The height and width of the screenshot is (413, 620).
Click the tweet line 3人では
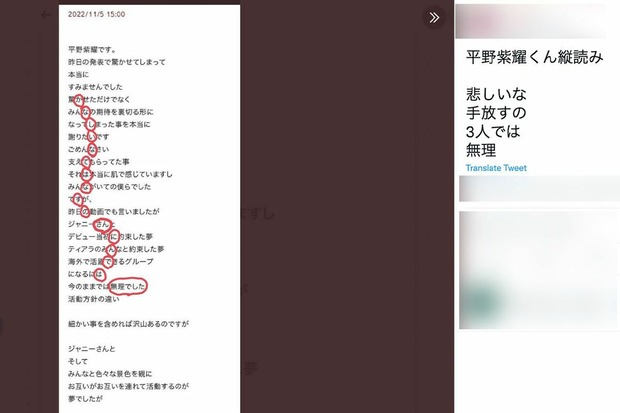click(x=493, y=131)
